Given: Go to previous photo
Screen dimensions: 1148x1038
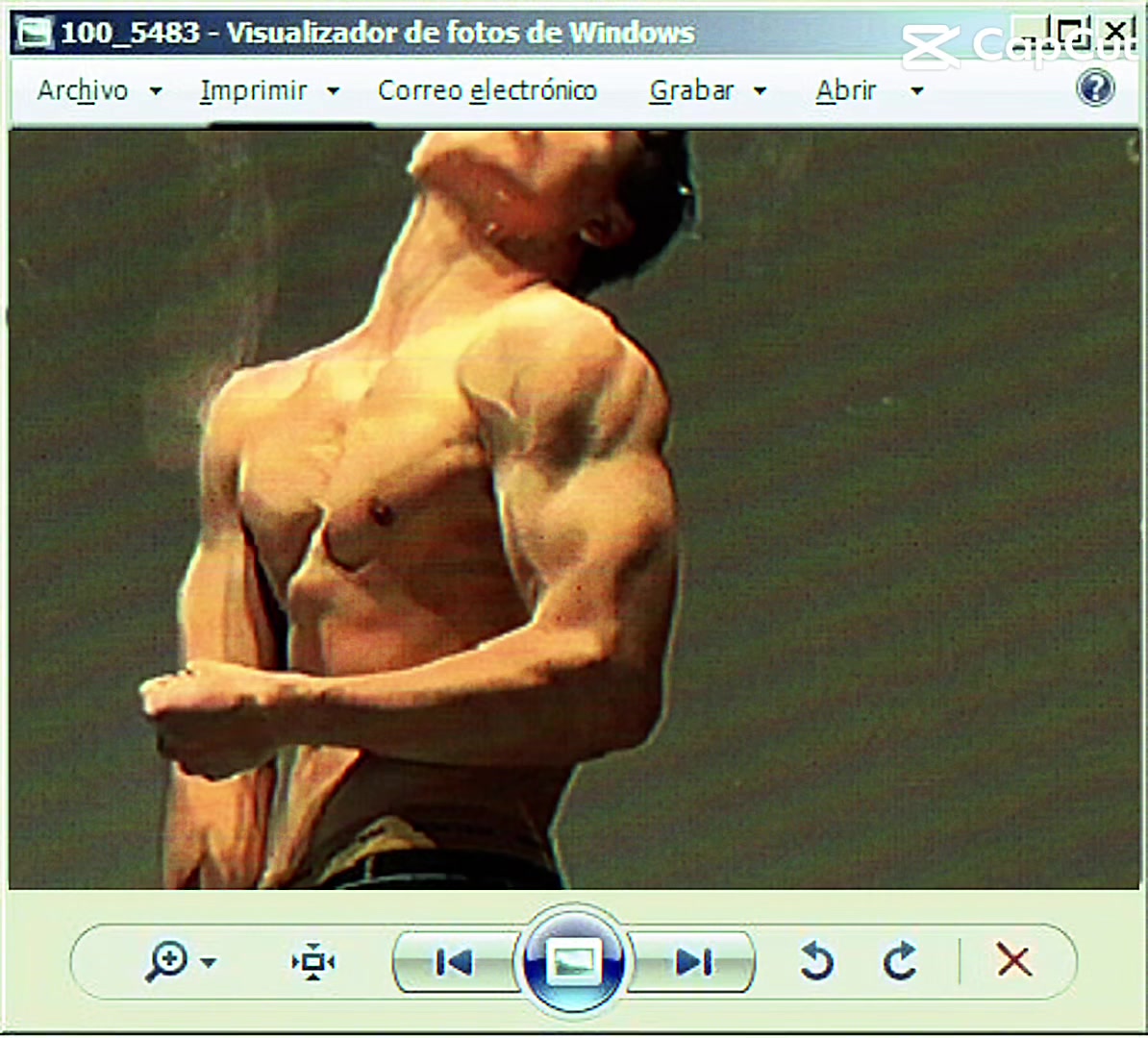Looking at the screenshot, I should (x=454, y=962).
